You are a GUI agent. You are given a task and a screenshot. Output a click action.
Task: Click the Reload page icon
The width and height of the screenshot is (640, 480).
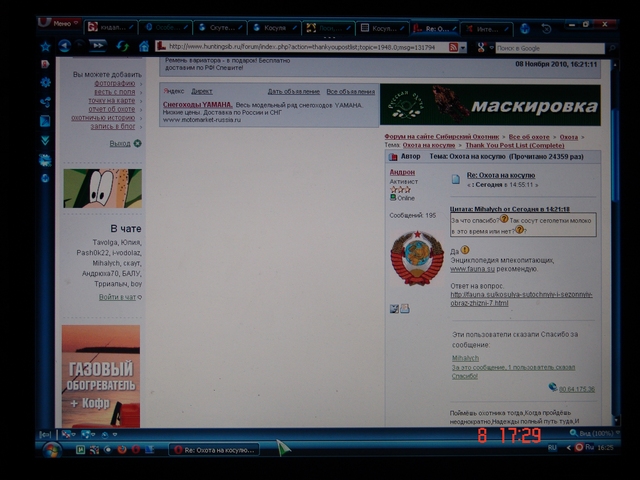[x=122, y=46]
